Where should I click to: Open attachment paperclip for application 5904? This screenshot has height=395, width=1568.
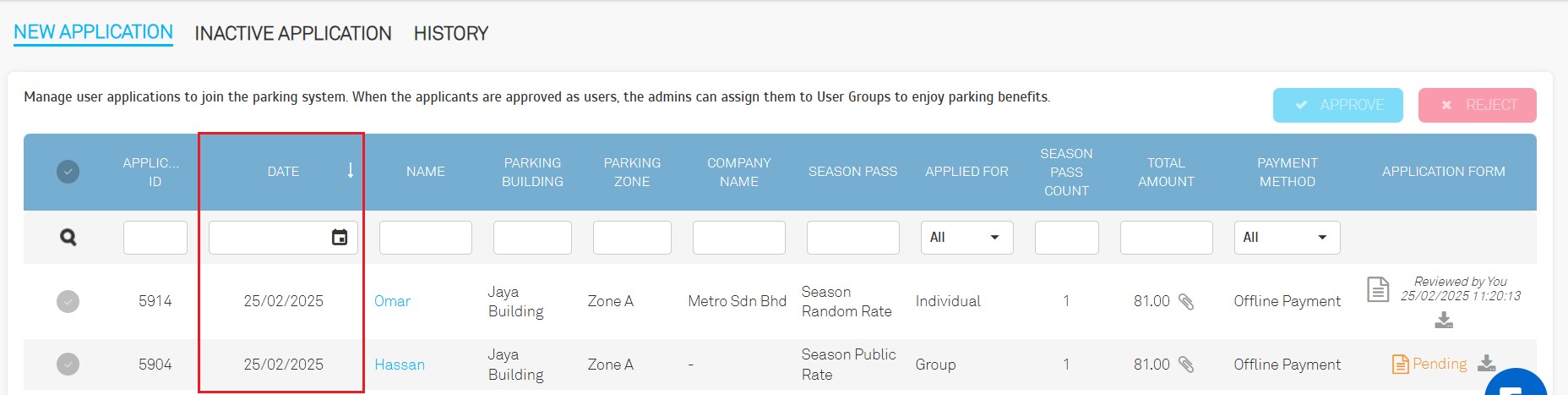point(1186,365)
